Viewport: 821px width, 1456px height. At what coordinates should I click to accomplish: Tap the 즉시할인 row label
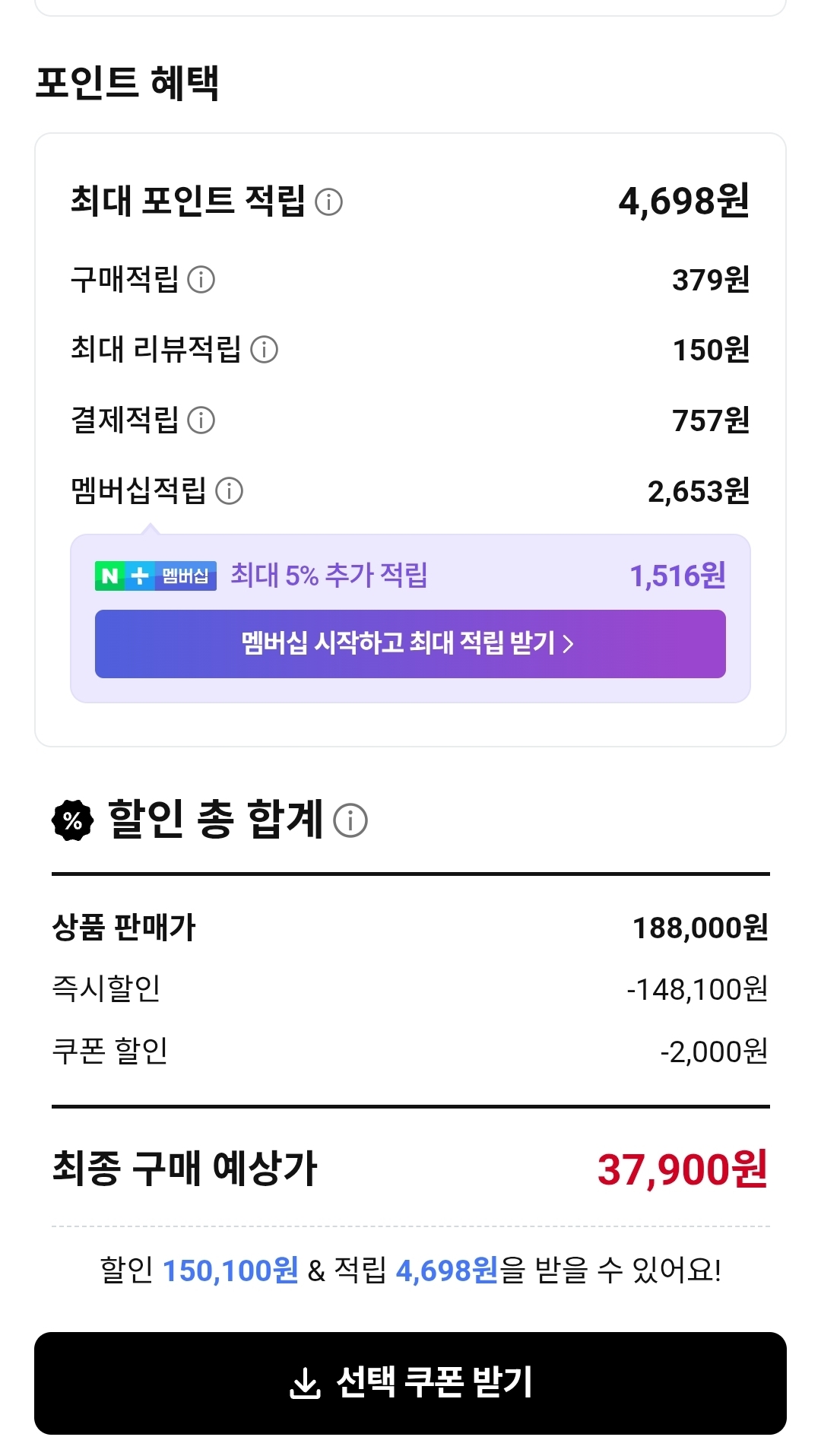click(x=106, y=988)
